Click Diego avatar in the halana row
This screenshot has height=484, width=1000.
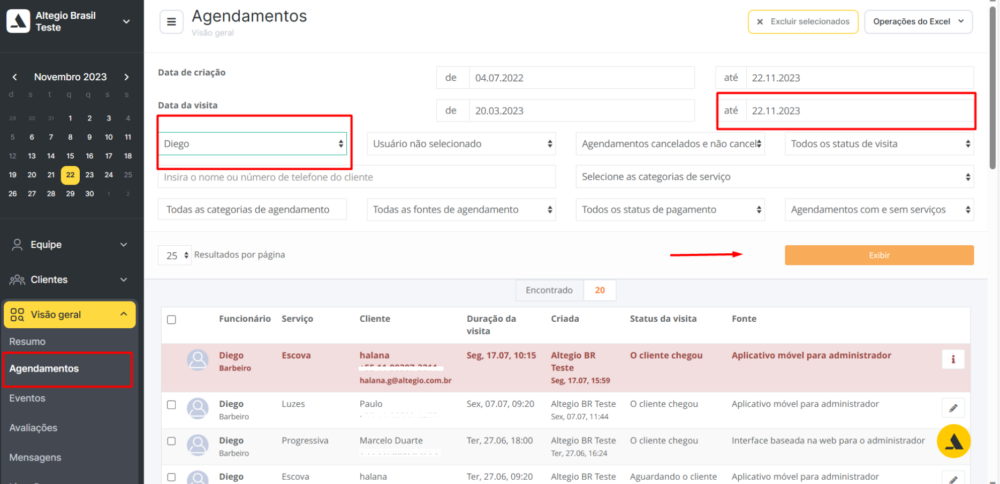coord(198,360)
